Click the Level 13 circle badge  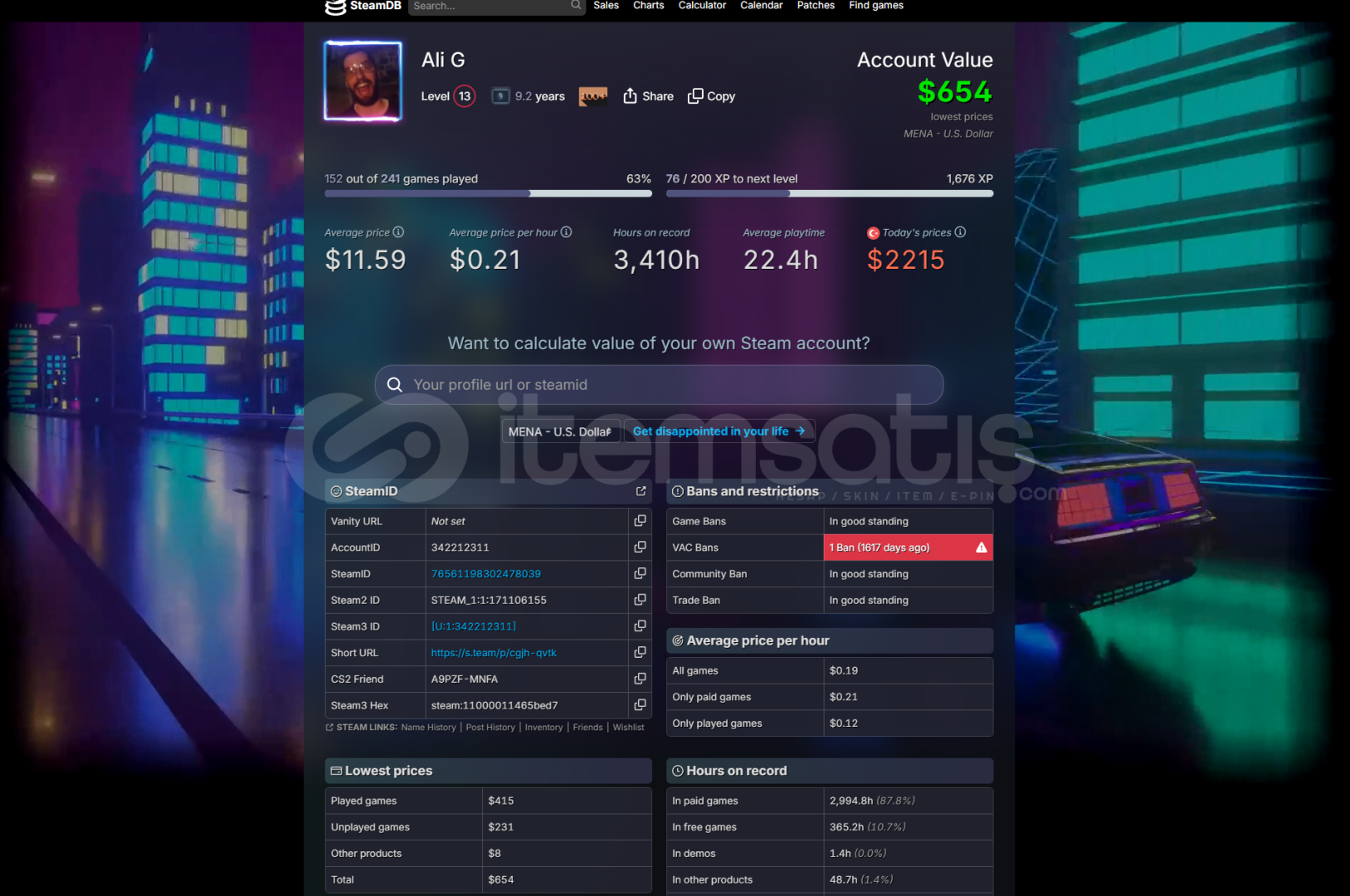(465, 96)
